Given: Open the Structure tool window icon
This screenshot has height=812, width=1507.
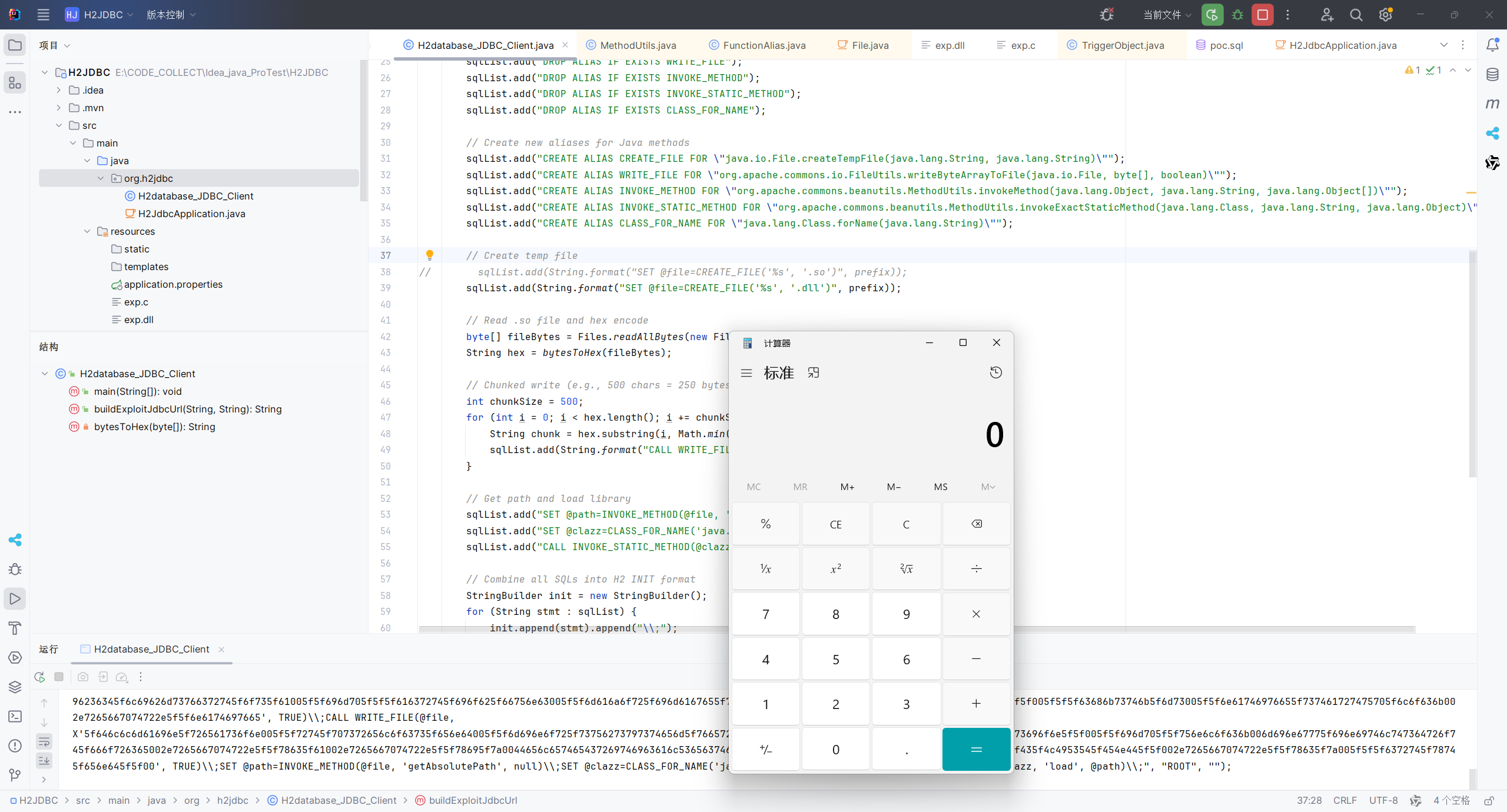Looking at the screenshot, I should click(x=15, y=82).
